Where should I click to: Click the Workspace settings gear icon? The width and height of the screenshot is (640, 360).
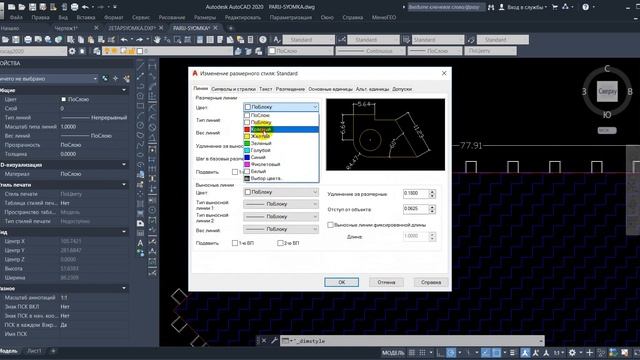[72, 51]
